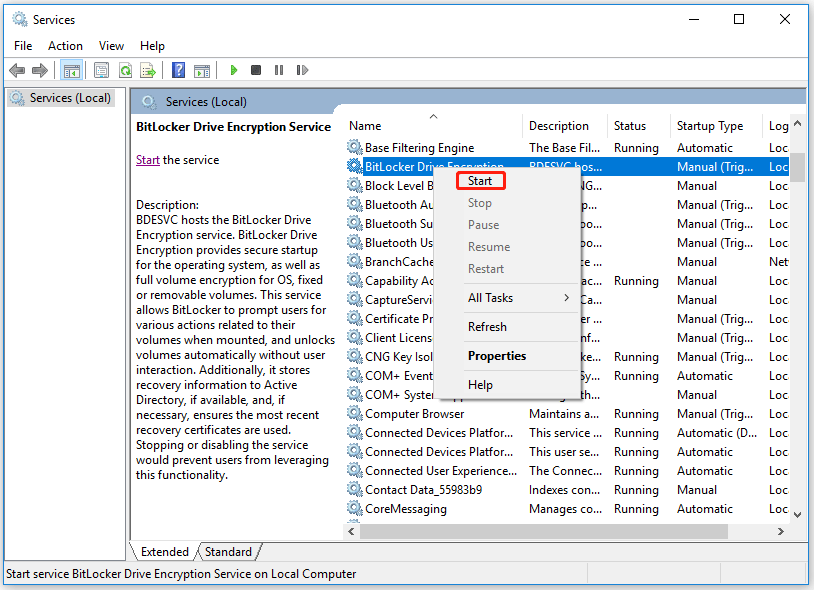Open the File menu
Image resolution: width=814 pixels, height=590 pixels.
pos(23,46)
